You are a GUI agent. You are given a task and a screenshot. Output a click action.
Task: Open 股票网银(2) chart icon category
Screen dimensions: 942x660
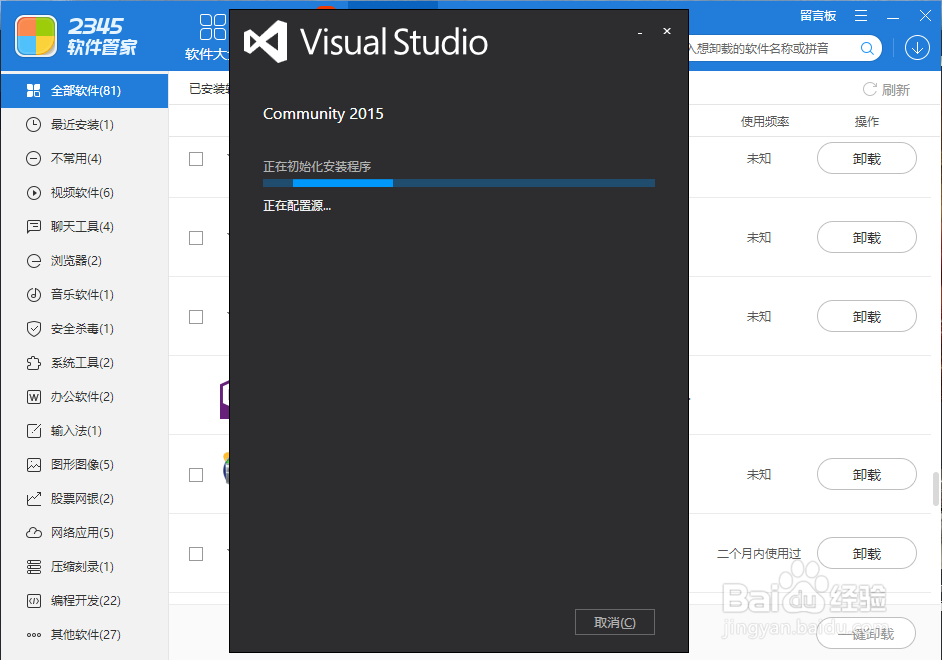pos(34,498)
